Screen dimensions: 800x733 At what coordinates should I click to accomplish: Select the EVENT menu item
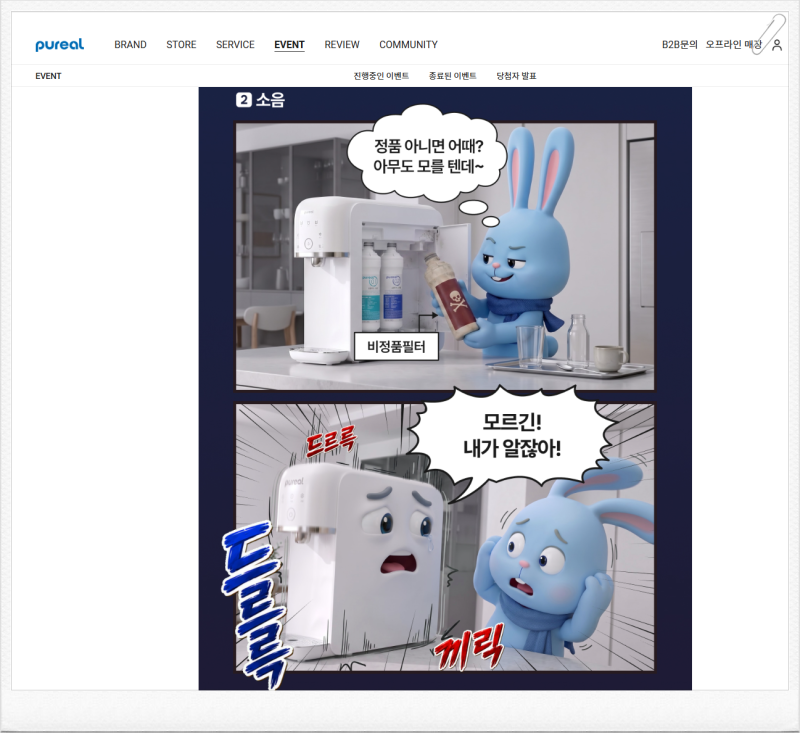289,45
